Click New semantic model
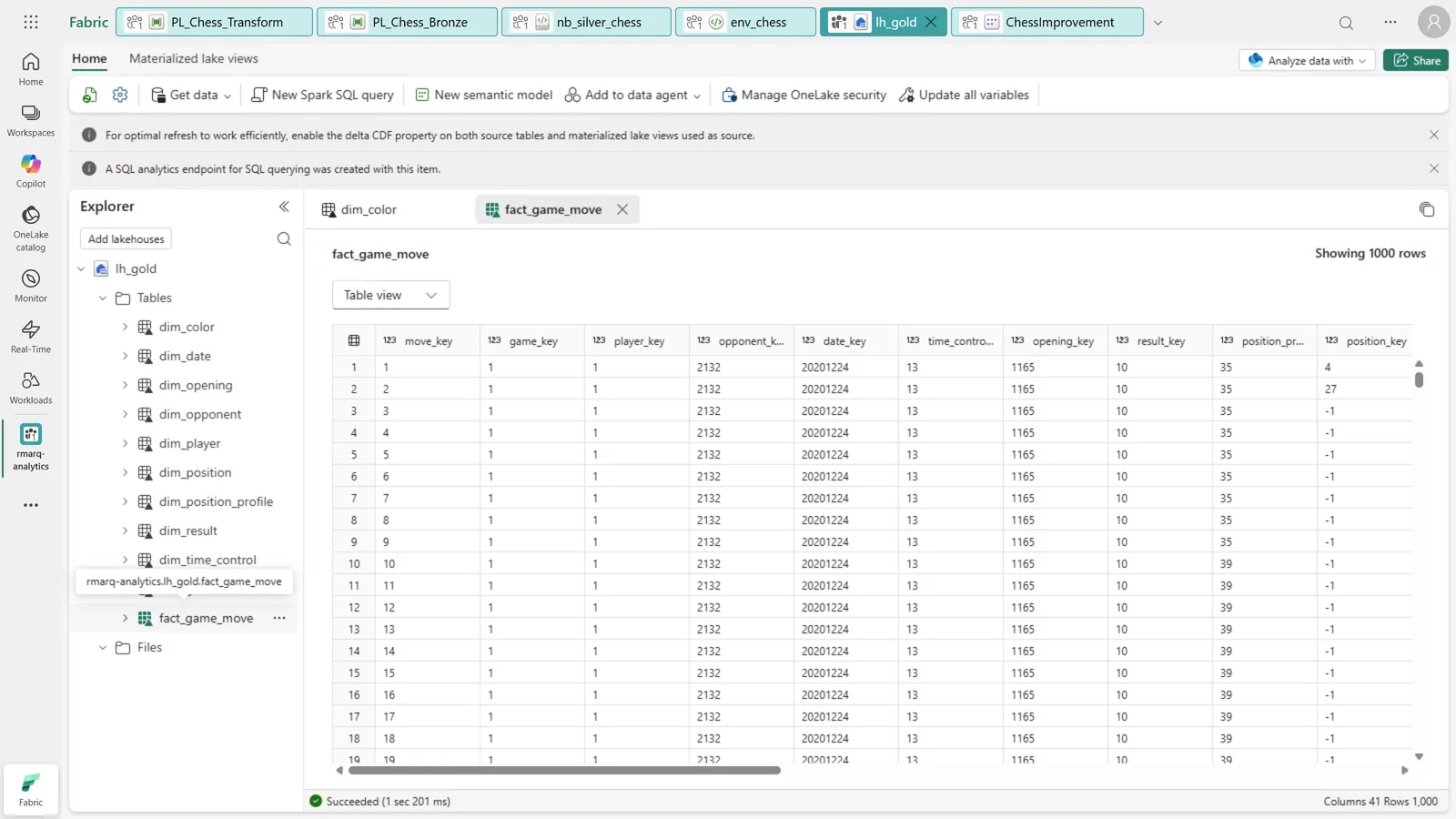 483,95
